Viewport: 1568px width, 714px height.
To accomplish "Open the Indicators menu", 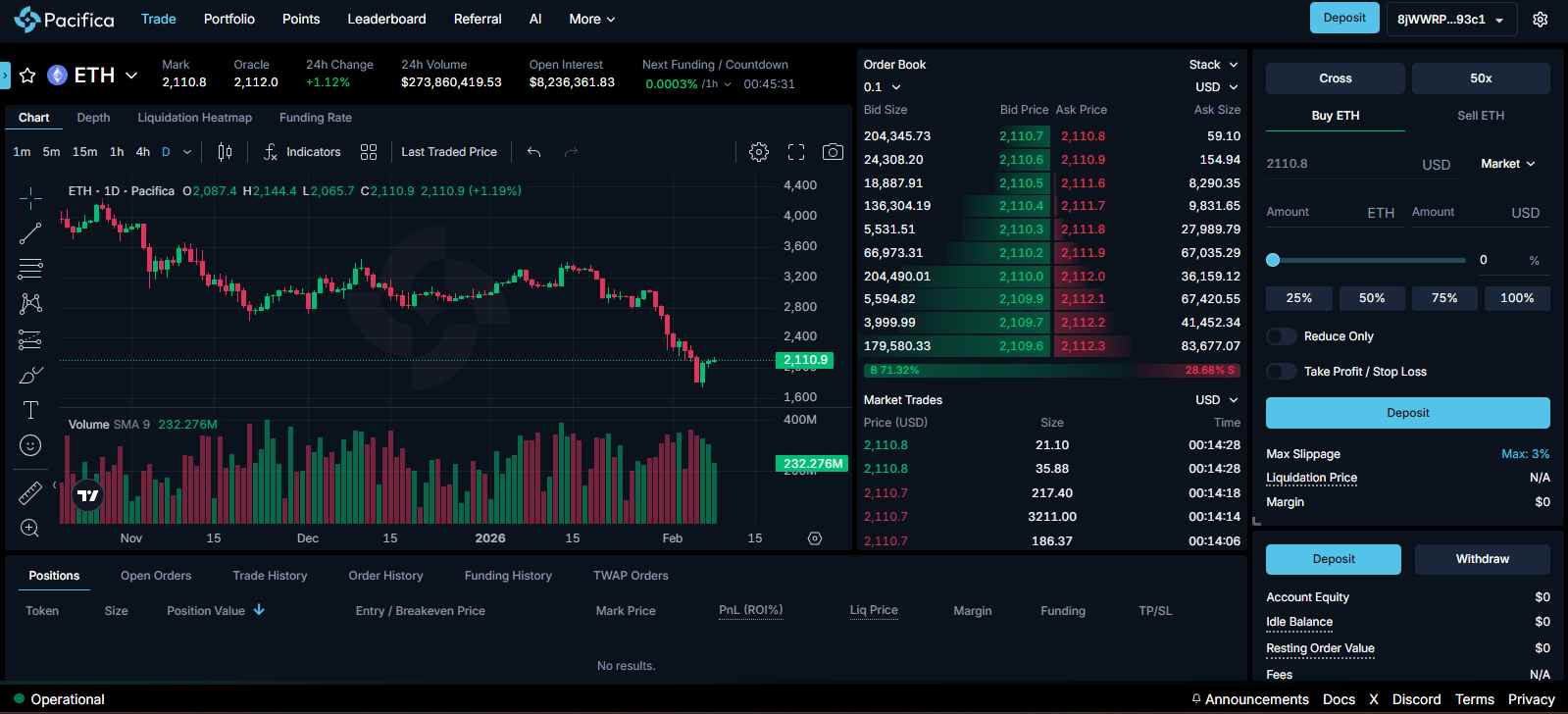I will tap(302, 152).
